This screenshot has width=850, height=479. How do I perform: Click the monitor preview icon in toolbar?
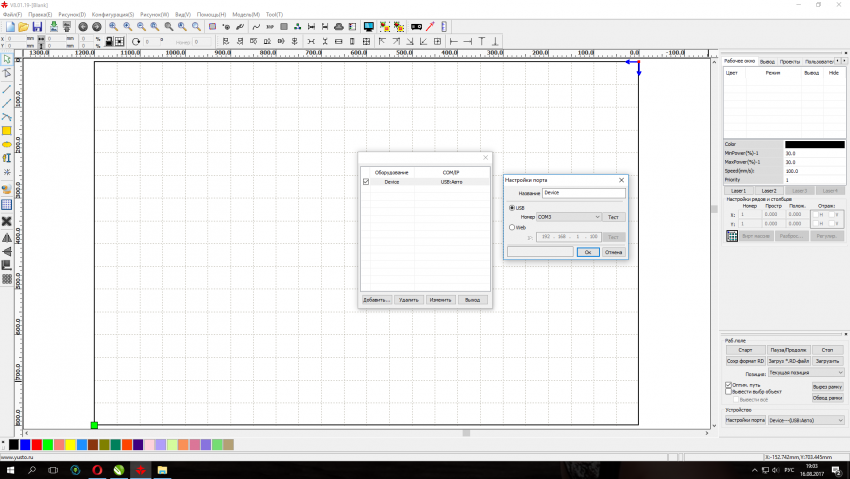pyautogui.click(x=369, y=26)
